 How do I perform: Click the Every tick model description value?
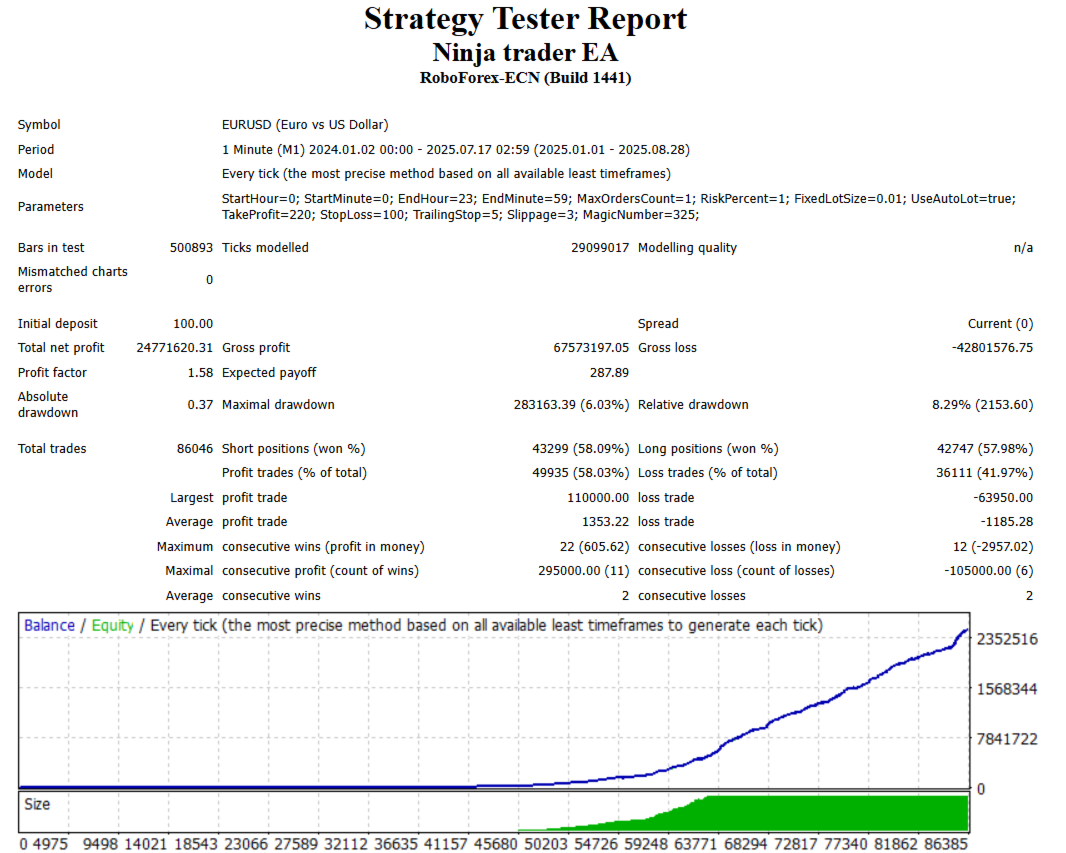pyautogui.click(x=446, y=174)
